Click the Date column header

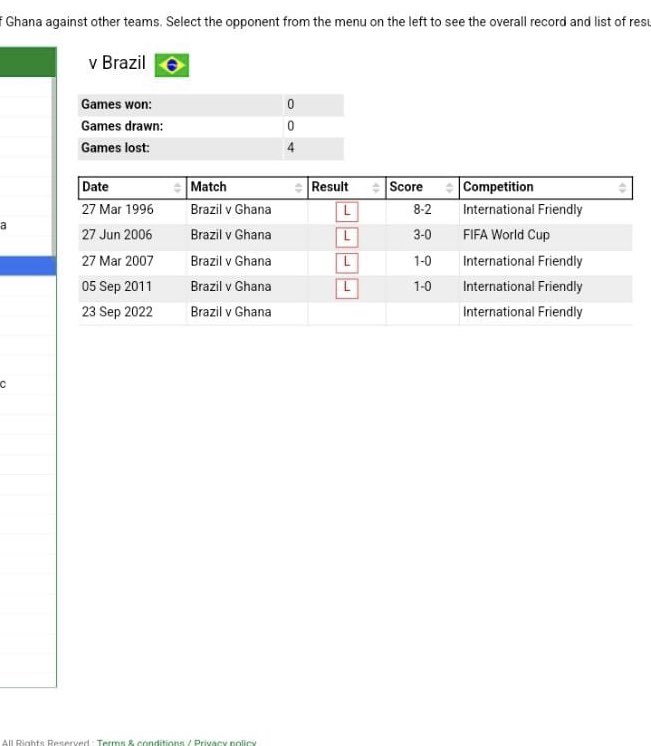(x=132, y=187)
